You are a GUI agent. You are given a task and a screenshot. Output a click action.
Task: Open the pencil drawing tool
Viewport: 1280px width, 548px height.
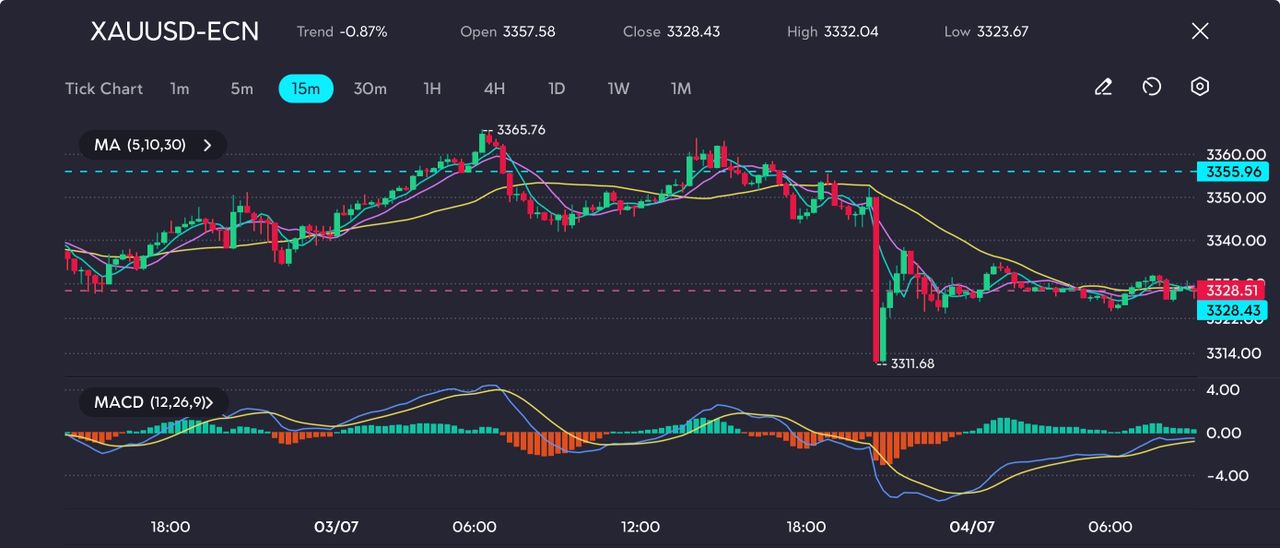click(x=1103, y=87)
